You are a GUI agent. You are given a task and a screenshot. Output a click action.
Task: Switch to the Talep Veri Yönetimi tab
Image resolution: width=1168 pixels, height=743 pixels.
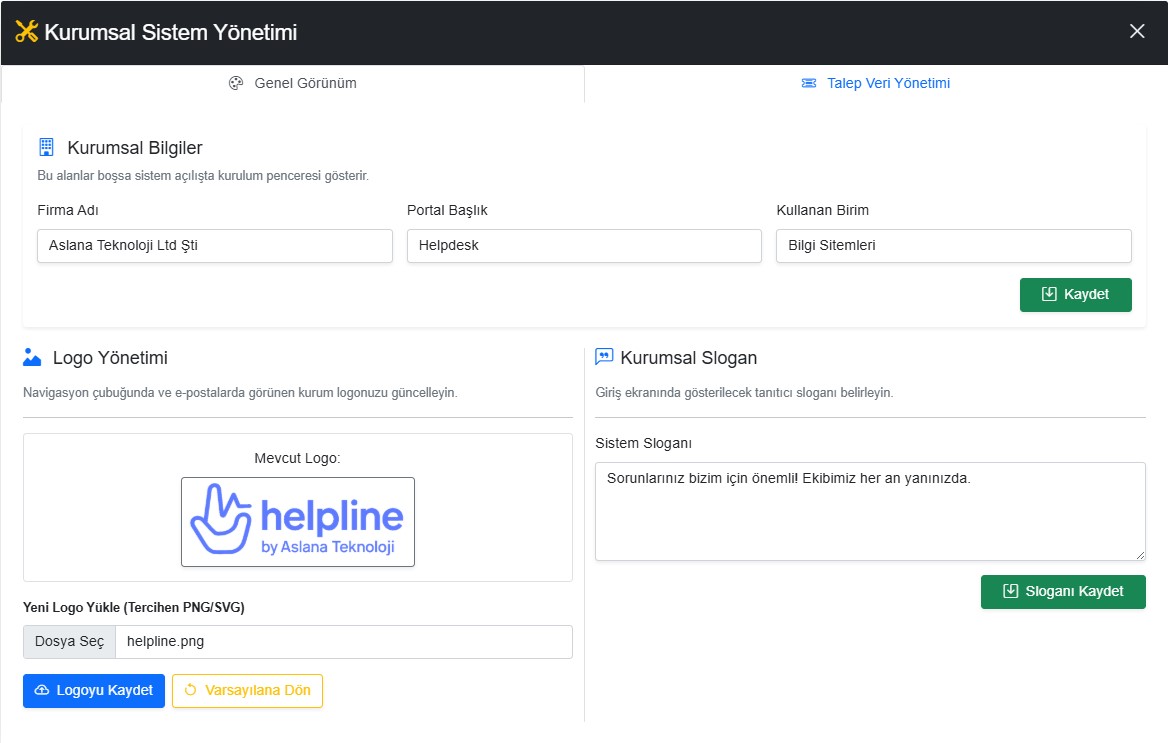point(876,83)
